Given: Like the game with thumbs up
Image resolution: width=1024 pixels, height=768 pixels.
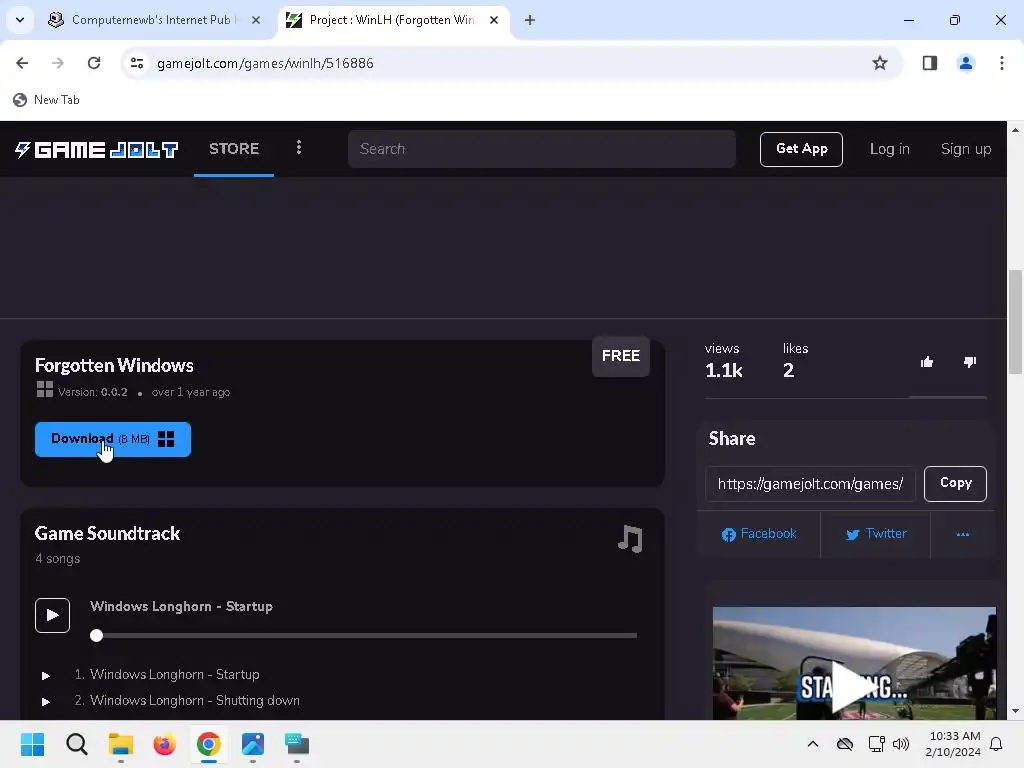Looking at the screenshot, I should (x=927, y=362).
